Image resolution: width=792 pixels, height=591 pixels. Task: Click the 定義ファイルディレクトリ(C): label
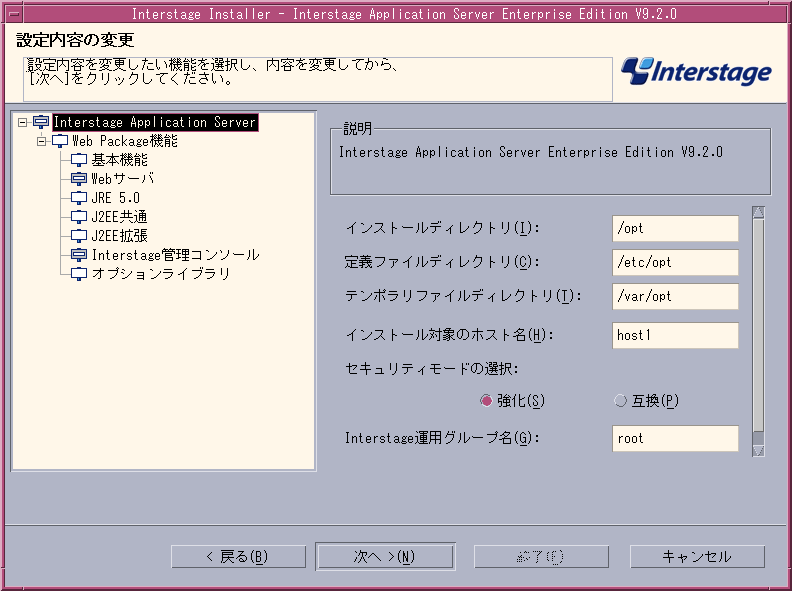coord(442,262)
